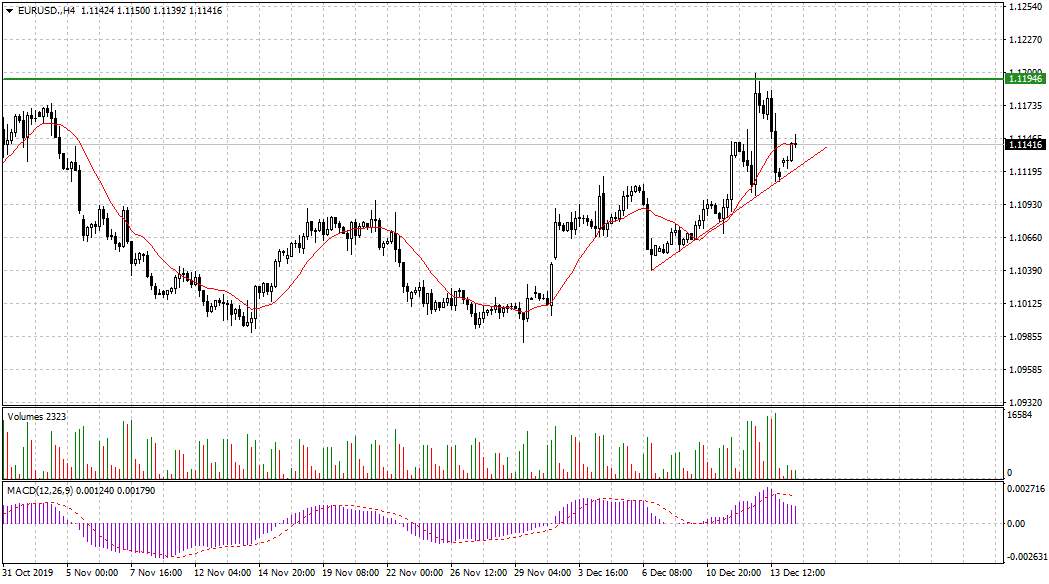Click the 0.002716 MACD scale value
The width and height of the screenshot is (1049, 584).
[x=1025, y=489]
